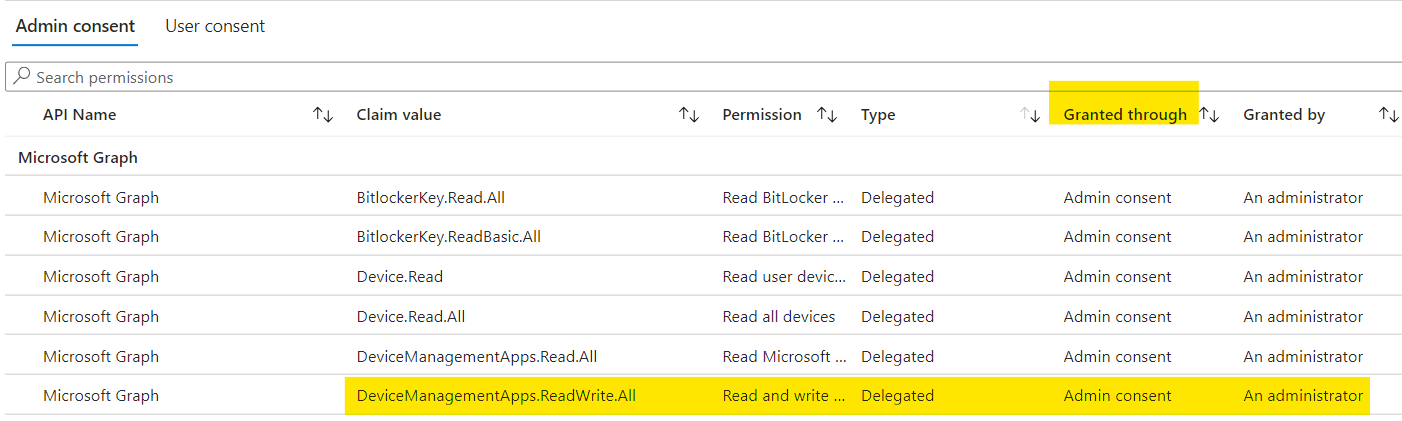
Task: Click Delegated type in Device.Read.All row
Action: (x=897, y=317)
